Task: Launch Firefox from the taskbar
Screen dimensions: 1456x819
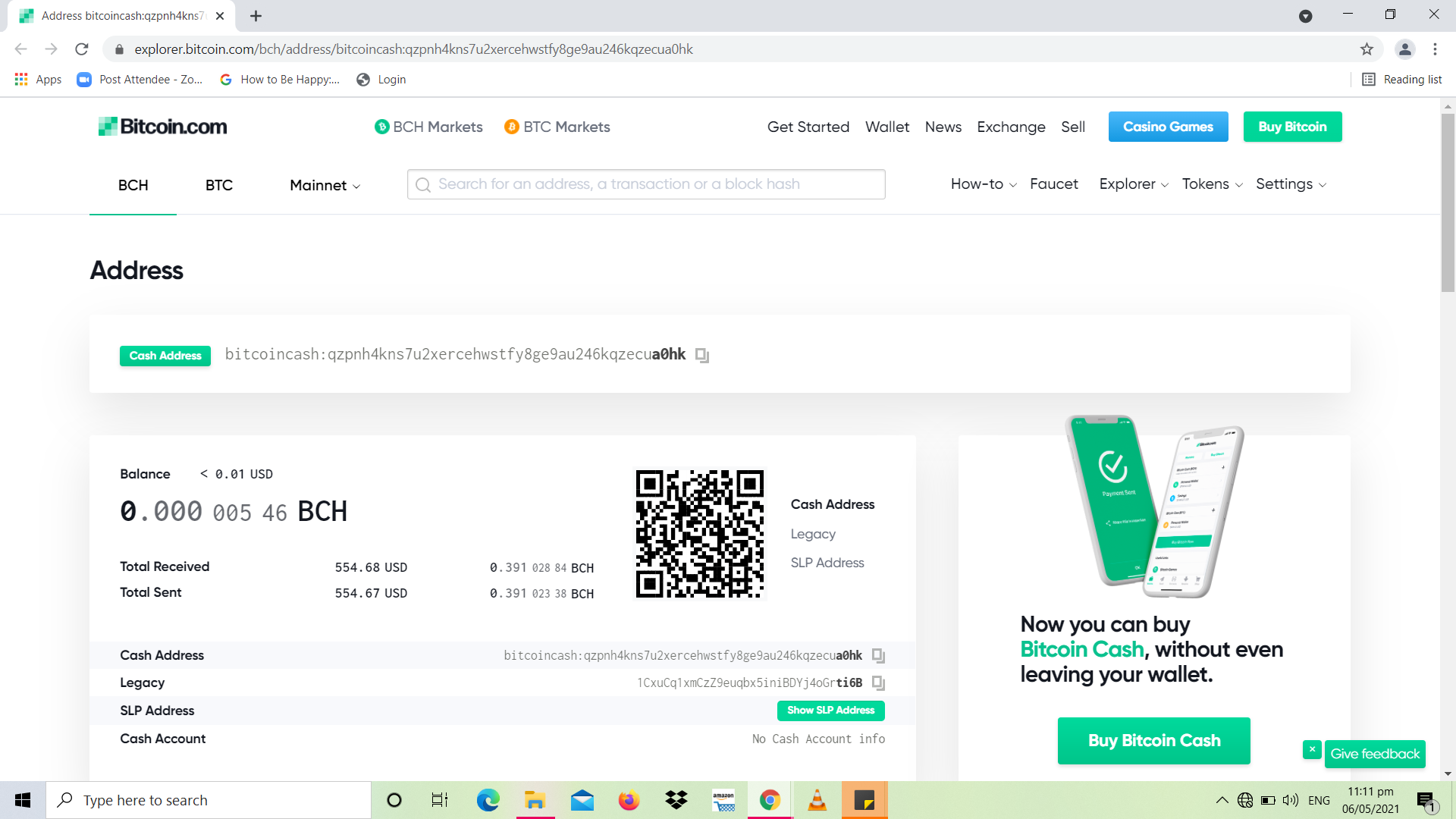Action: pos(629,800)
